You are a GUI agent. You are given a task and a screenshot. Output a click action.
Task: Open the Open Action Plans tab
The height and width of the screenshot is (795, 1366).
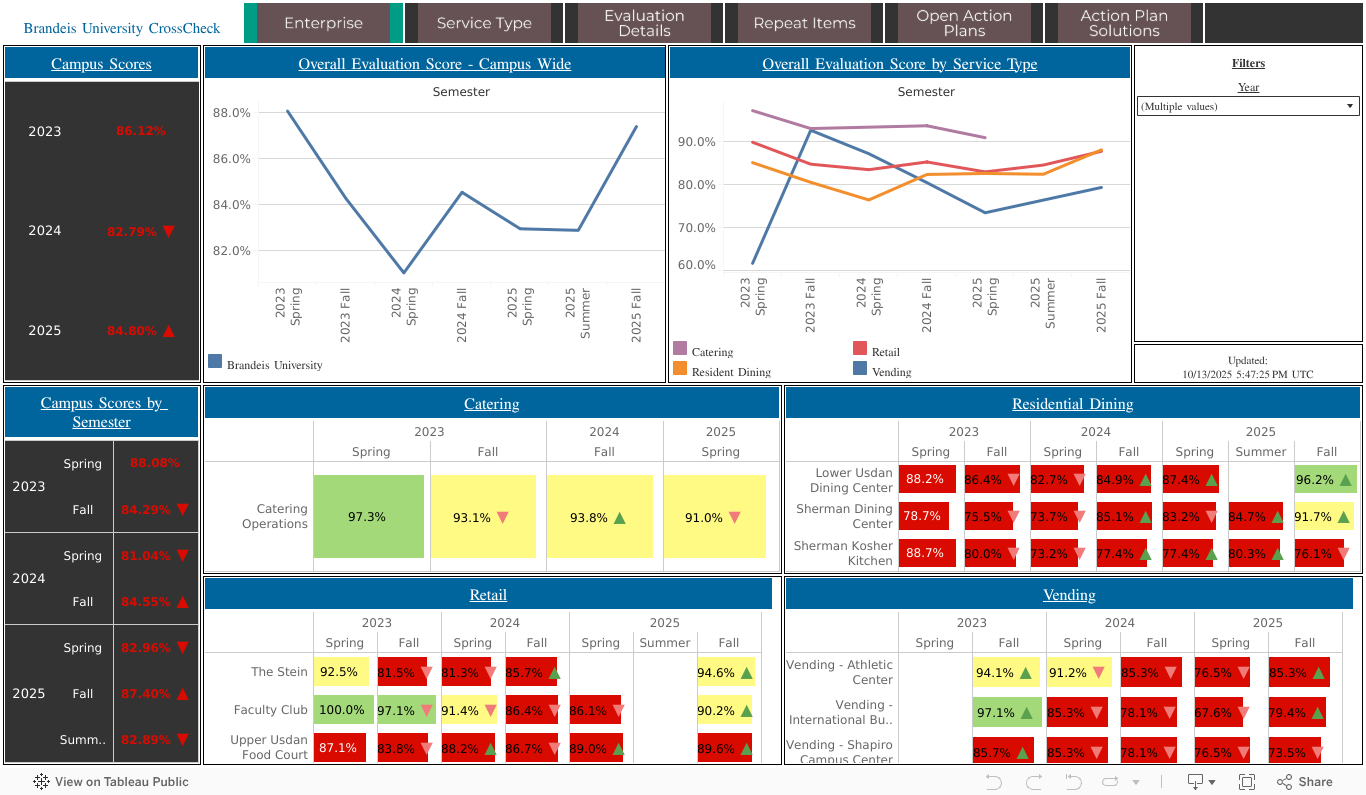pos(964,23)
